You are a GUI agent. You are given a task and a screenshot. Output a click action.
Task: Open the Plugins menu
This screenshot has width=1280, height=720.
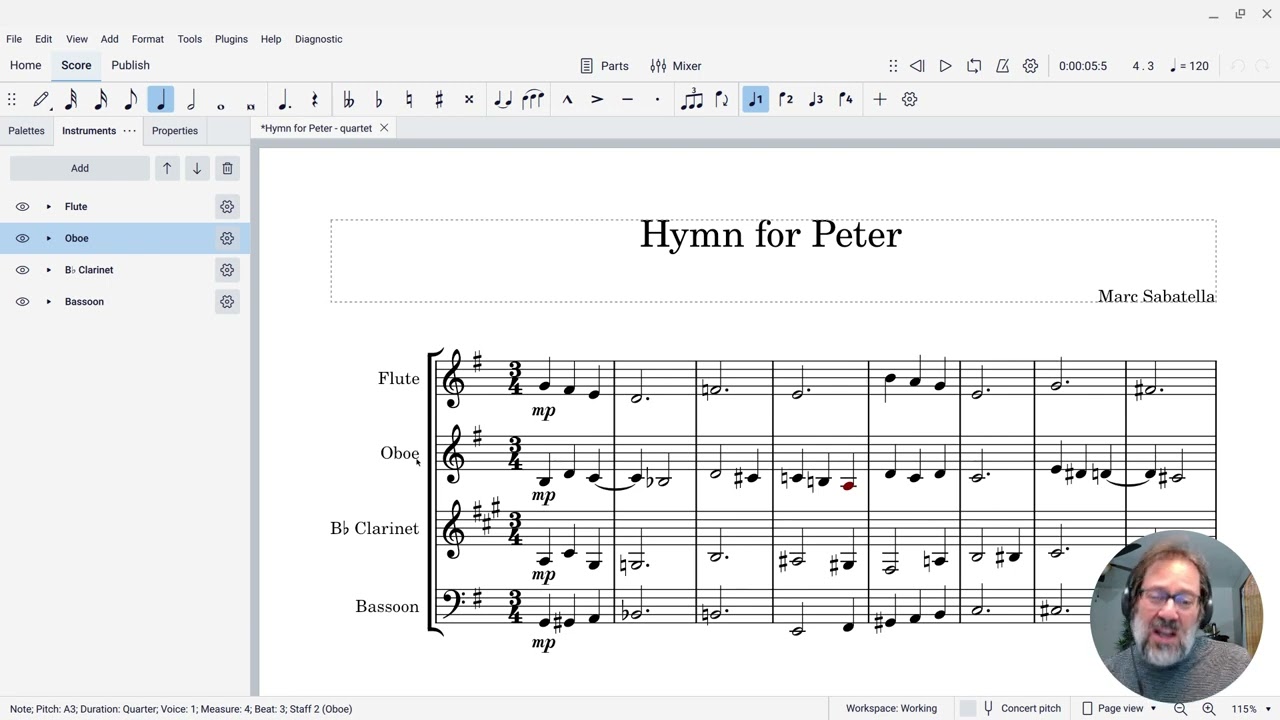coord(231,39)
